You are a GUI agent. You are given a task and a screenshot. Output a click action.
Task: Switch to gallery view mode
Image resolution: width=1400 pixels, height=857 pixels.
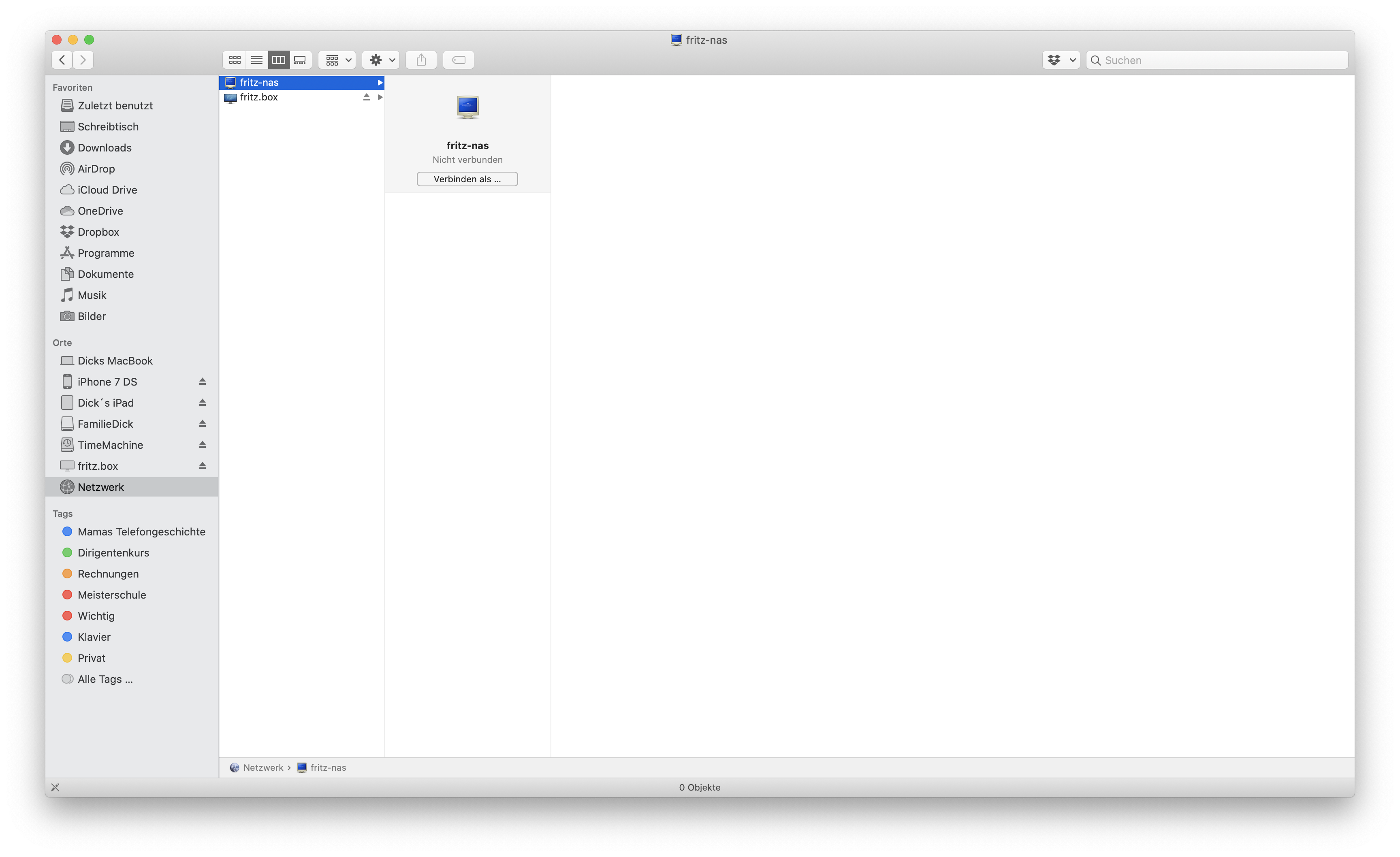[x=300, y=60]
